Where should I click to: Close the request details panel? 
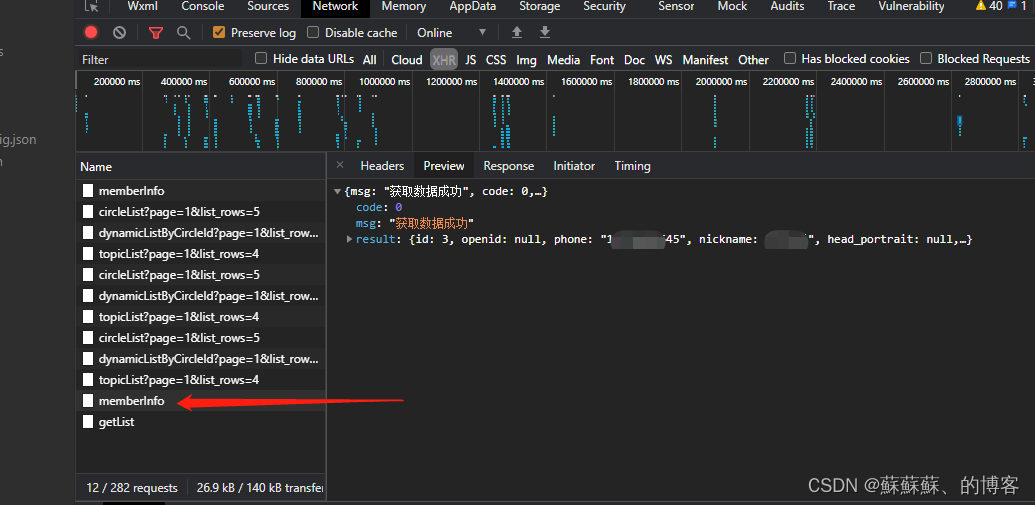point(340,165)
